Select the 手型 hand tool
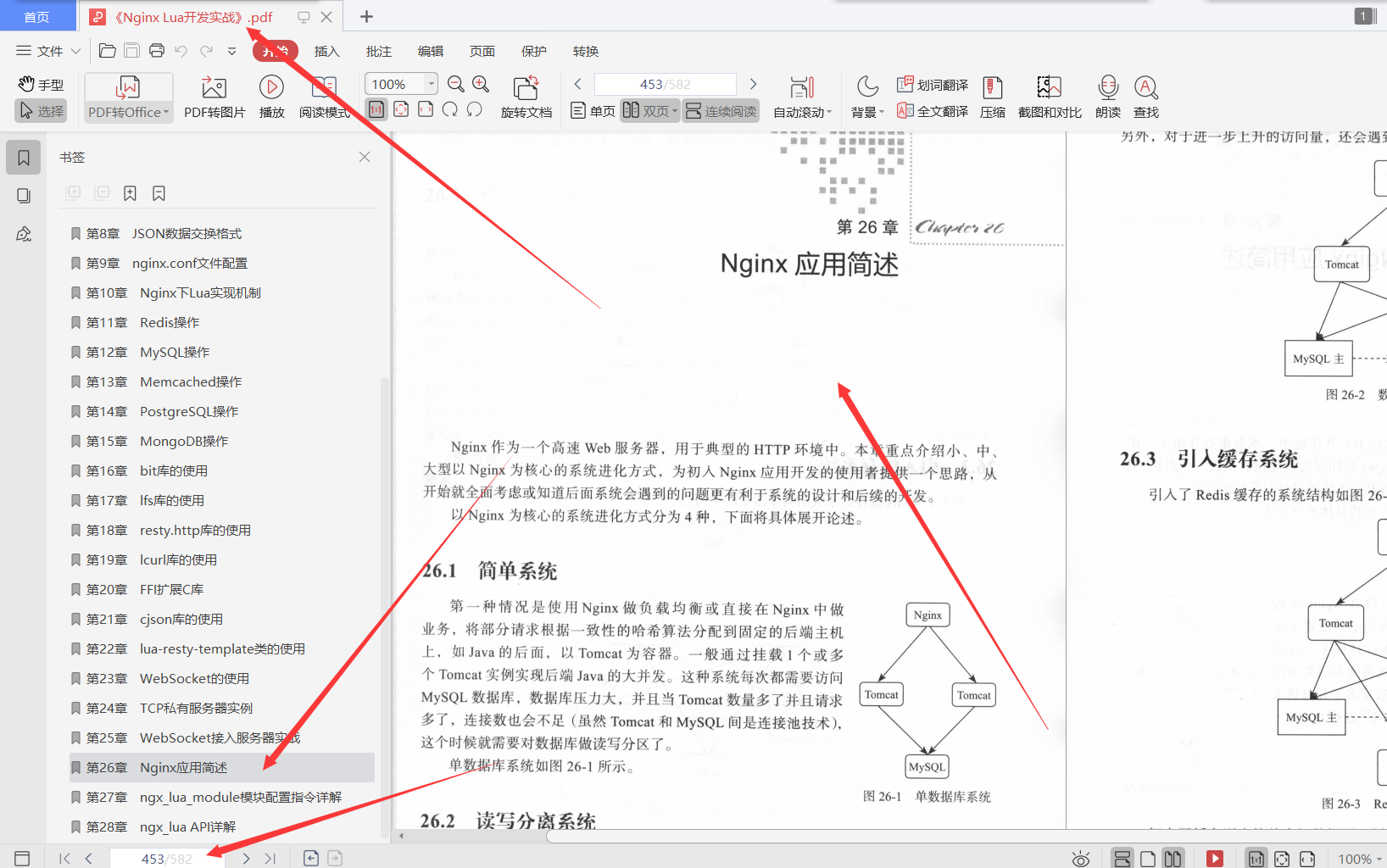Screen dimensions: 1387x868 (40, 83)
